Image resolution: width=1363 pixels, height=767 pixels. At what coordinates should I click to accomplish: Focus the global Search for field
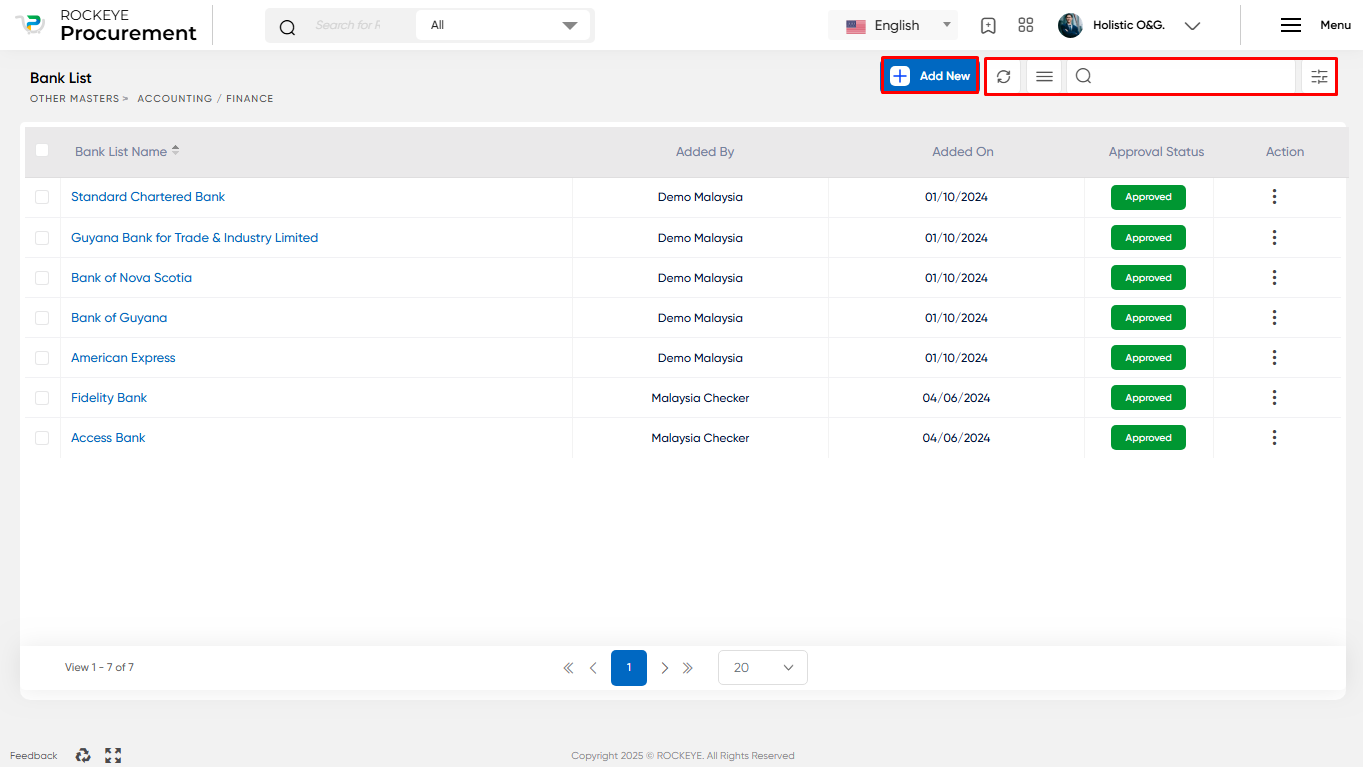349,26
